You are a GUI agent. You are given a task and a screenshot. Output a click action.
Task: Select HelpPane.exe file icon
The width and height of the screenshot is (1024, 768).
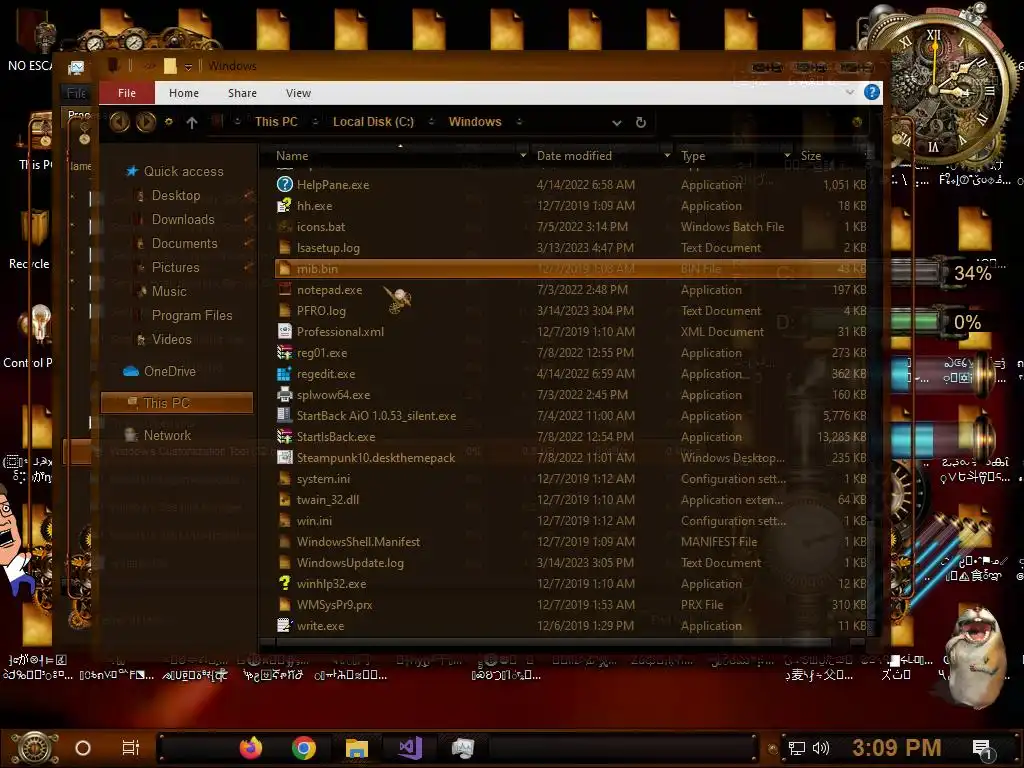pyautogui.click(x=284, y=185)
